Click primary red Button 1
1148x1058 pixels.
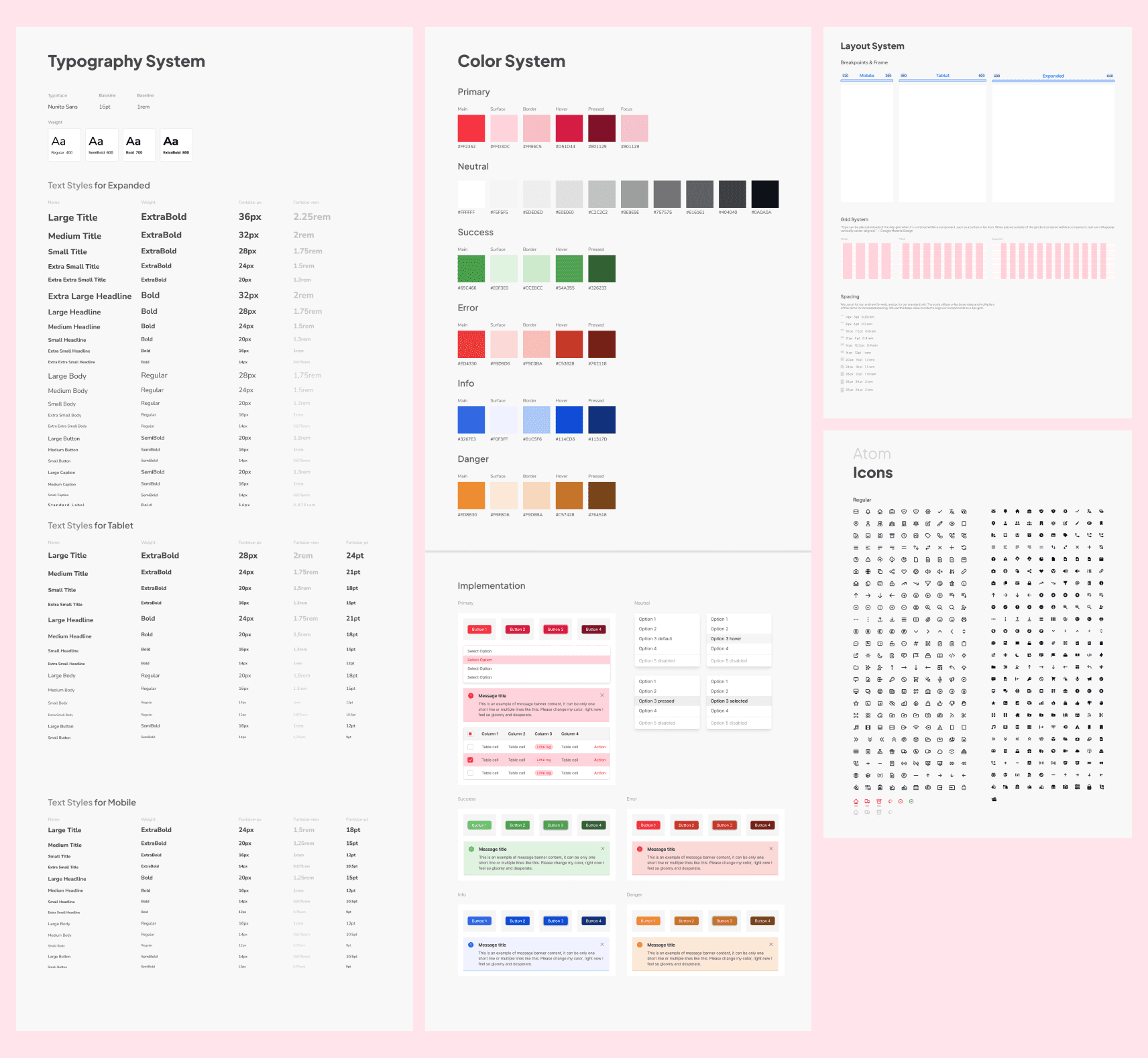(479, 630)
